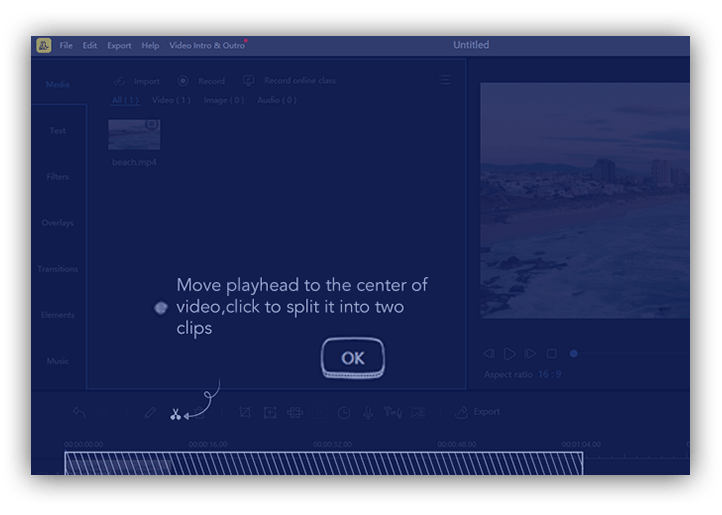Open the Export menu
The width and height of the screenshot is (722, 515).
(119, 46)
